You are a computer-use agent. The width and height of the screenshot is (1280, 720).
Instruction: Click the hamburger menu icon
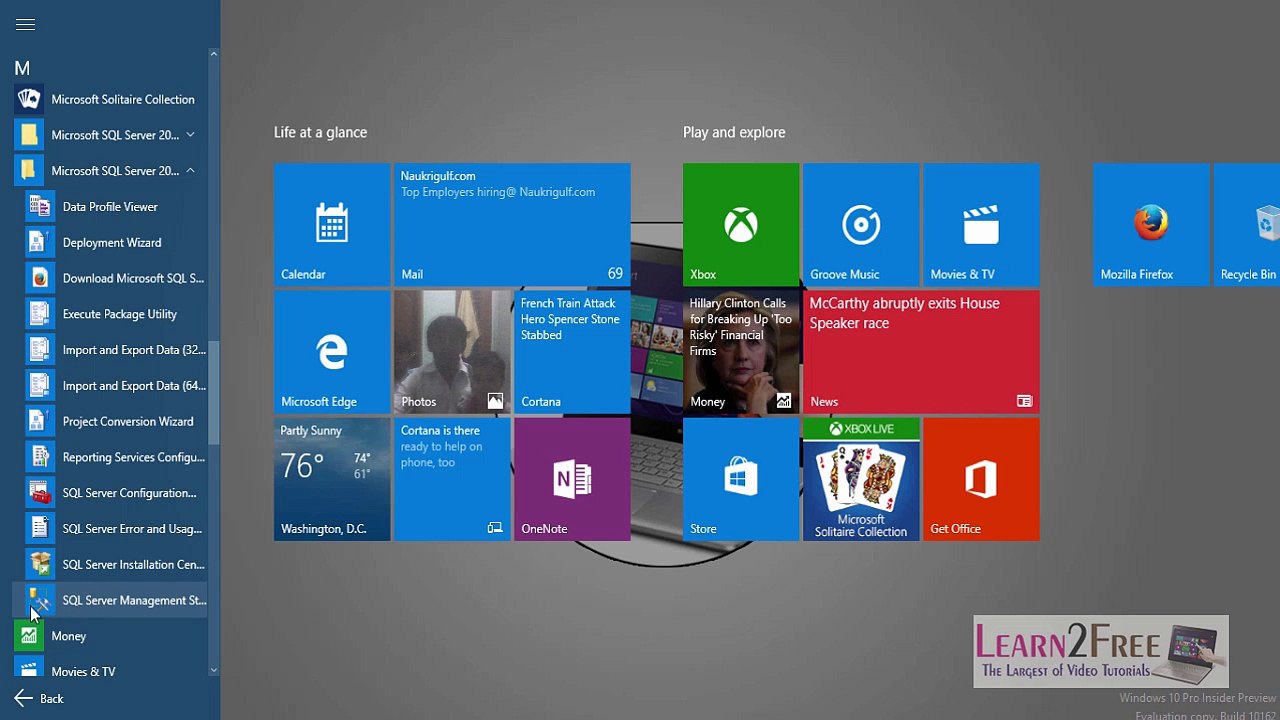(25, 25)
